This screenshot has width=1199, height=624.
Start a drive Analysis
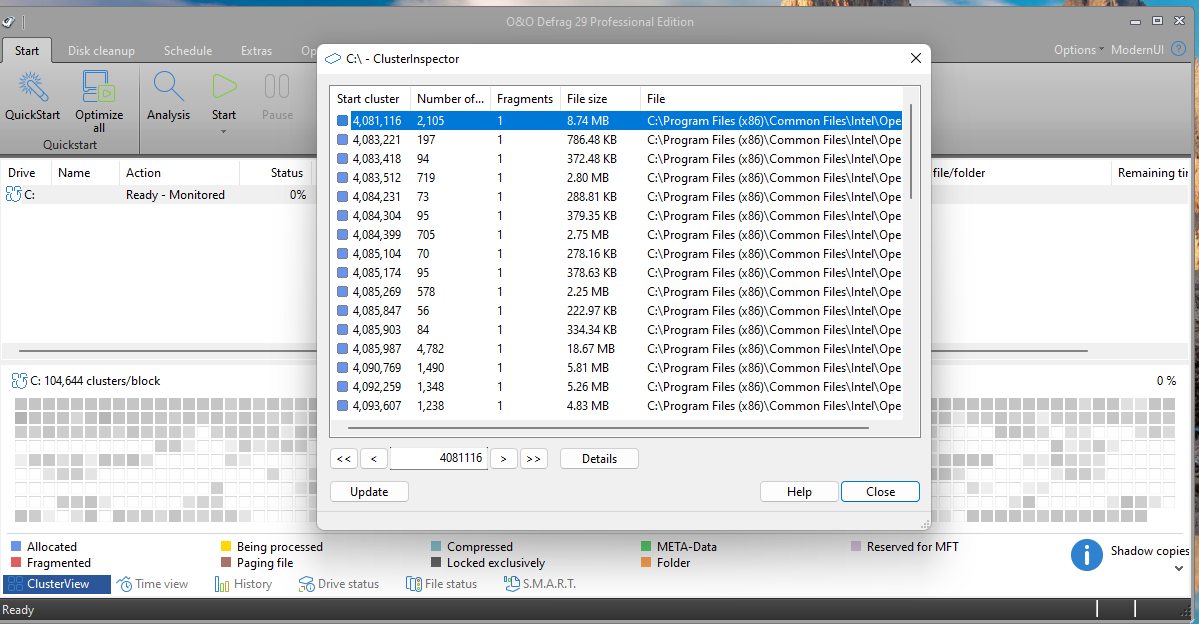168,97
